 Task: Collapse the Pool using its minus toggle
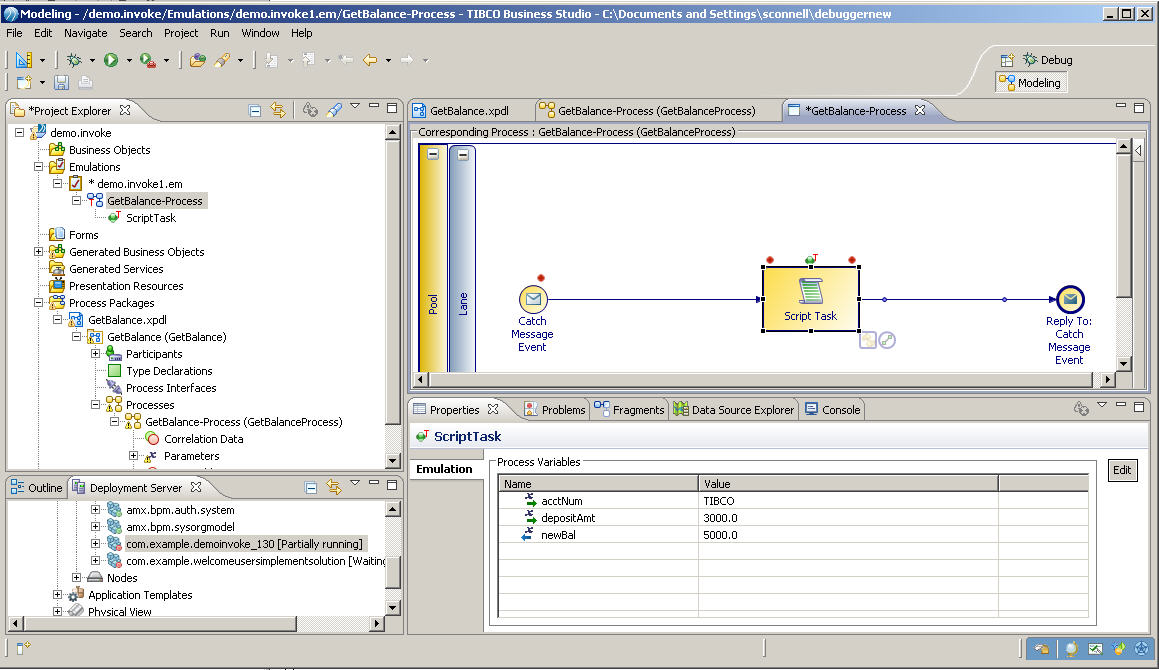pos(432,155)
